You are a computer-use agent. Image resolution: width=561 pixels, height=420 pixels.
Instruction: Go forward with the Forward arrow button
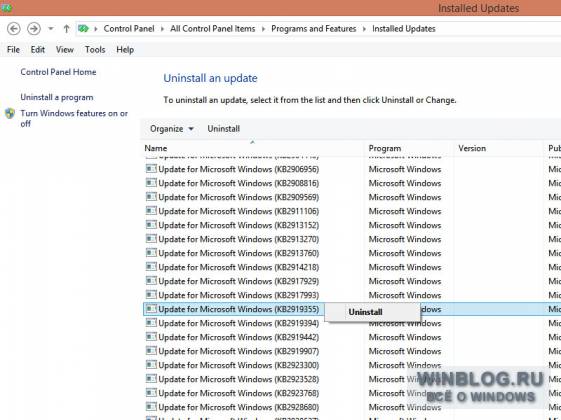coord(34,29)
